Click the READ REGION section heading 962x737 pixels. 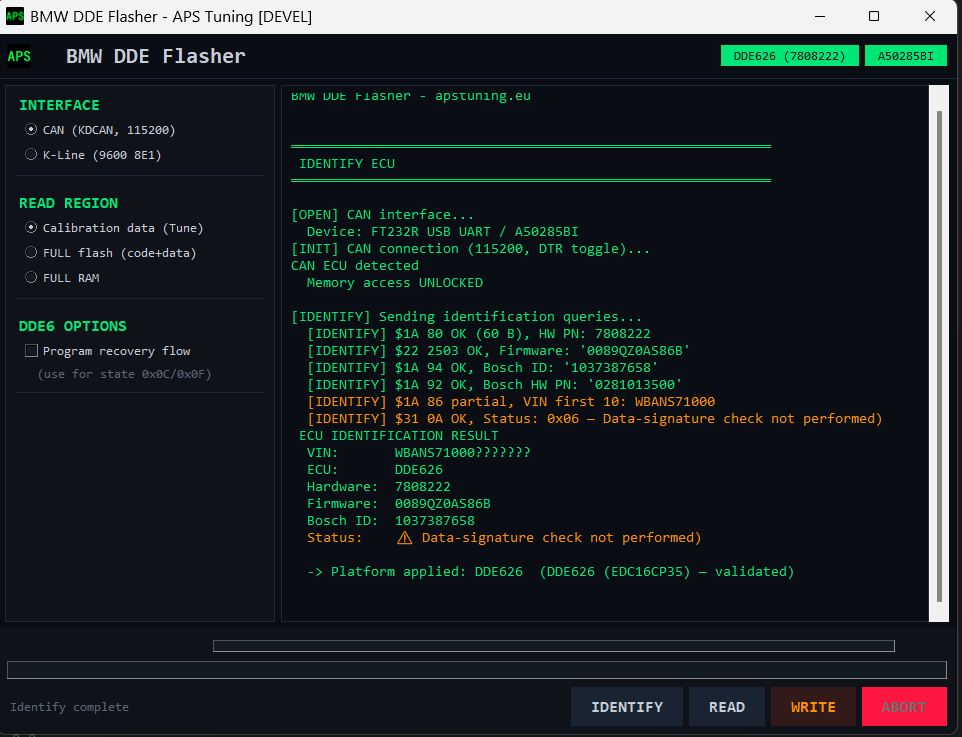68,203
